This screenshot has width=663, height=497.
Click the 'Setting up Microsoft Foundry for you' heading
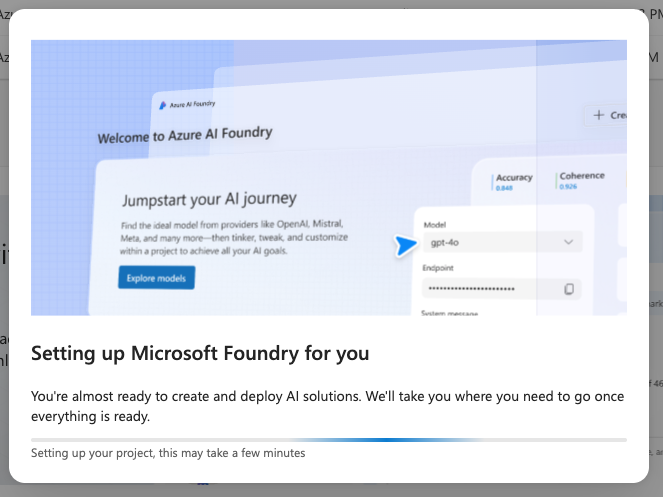click(x=200, y=353)
